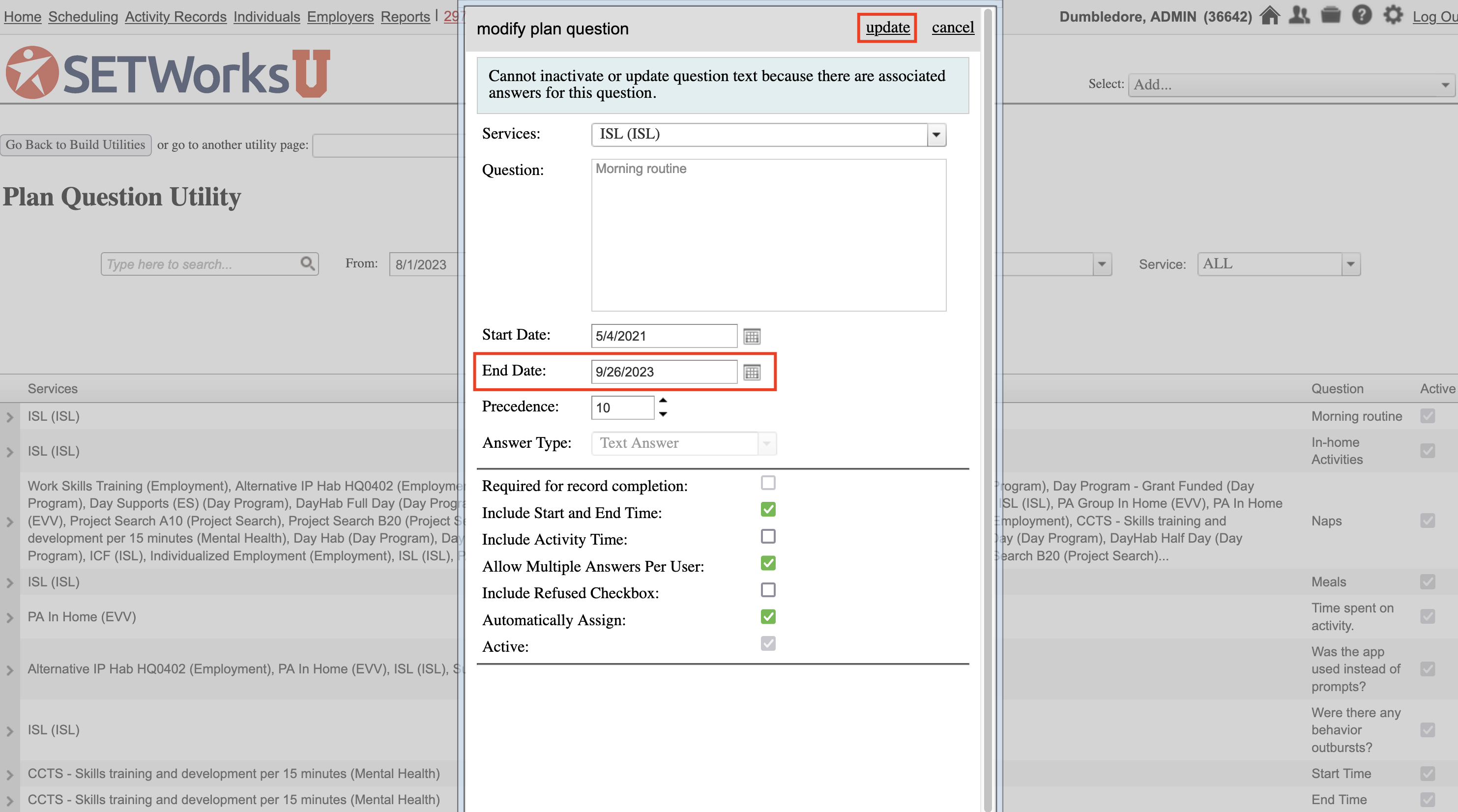Open the Employers menu
This screenshot has height=812, width=1458.
340,16
